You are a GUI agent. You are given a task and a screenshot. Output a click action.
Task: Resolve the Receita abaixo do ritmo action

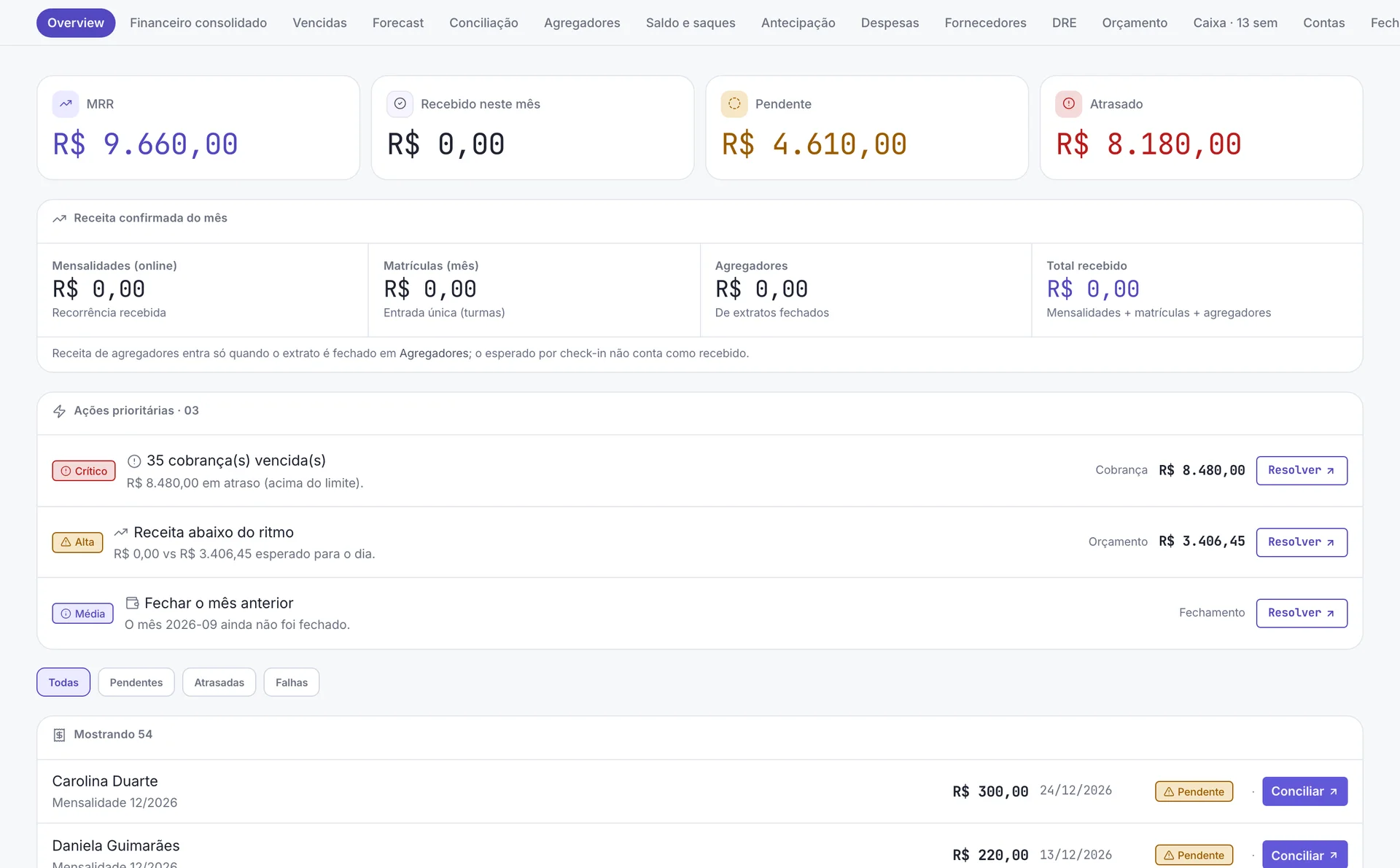(x=1302, y=541)
